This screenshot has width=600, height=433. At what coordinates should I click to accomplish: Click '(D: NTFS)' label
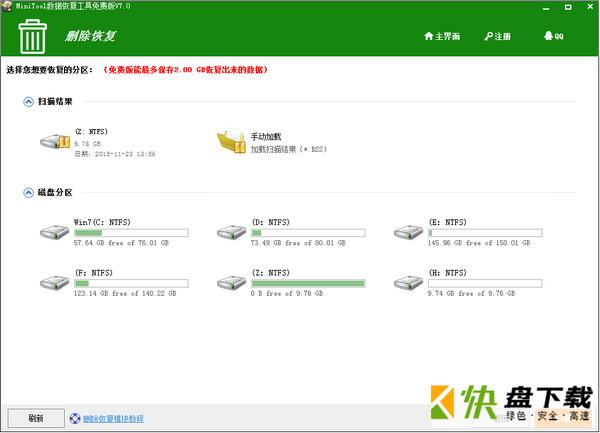pyautogui.click(x=271, y=222)
